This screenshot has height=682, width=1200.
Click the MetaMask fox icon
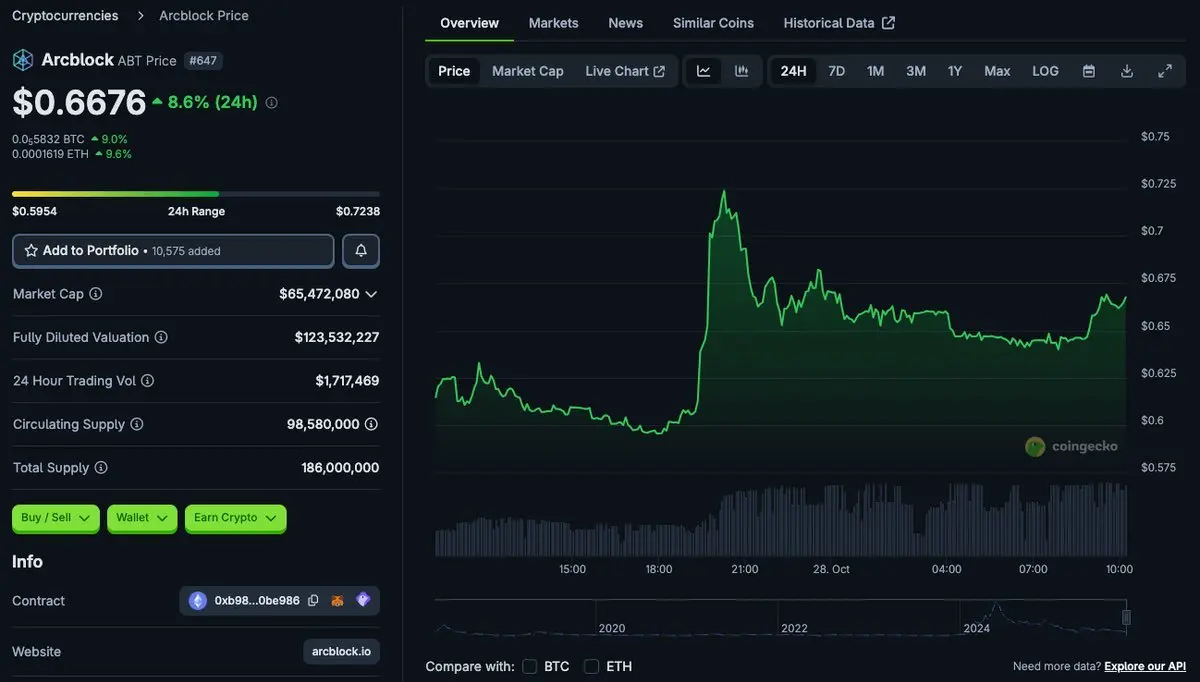tap(338, 600)
